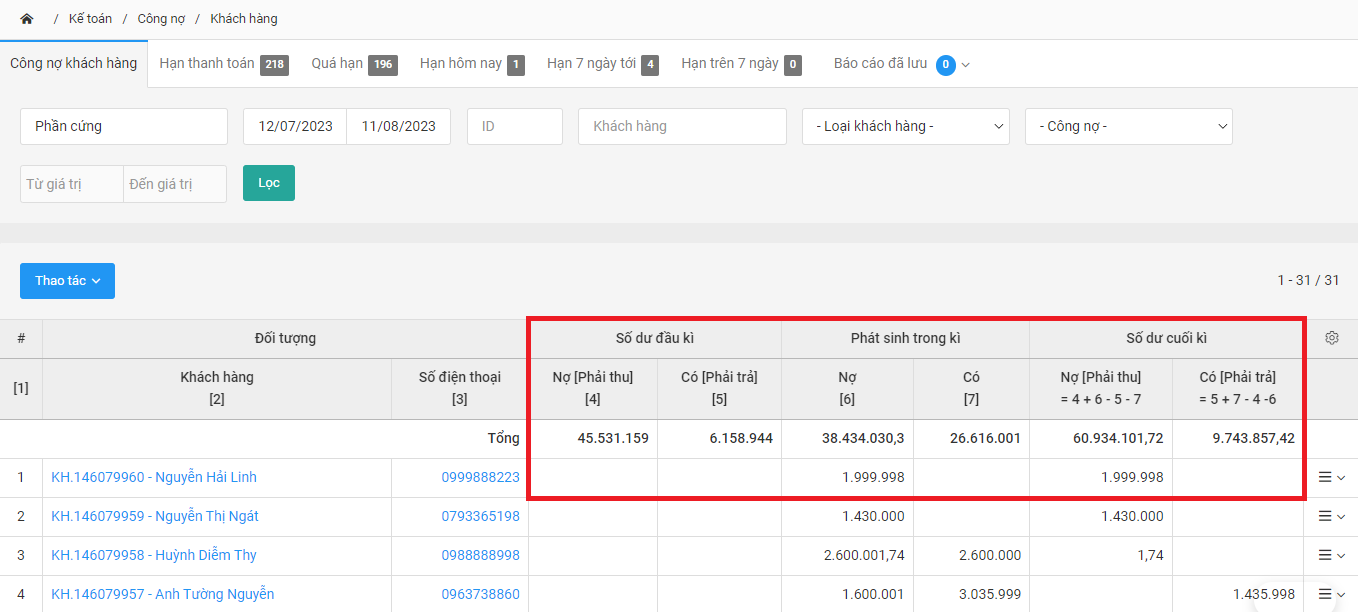Click the Khách hàng search field

(682, 127)
